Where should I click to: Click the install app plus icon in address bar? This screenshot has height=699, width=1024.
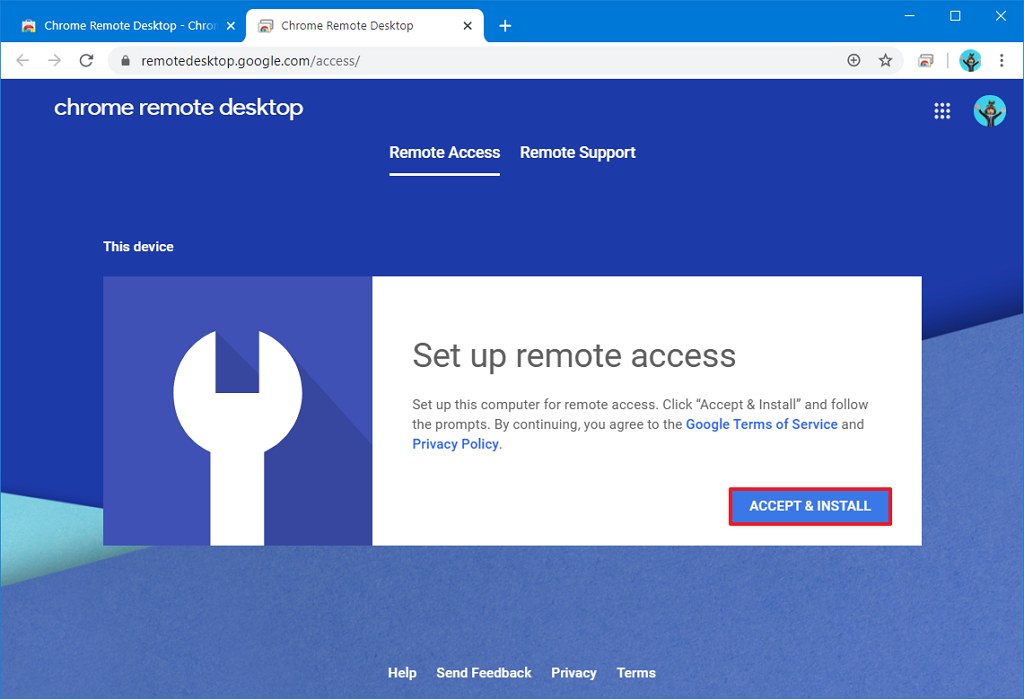point(854,61)
